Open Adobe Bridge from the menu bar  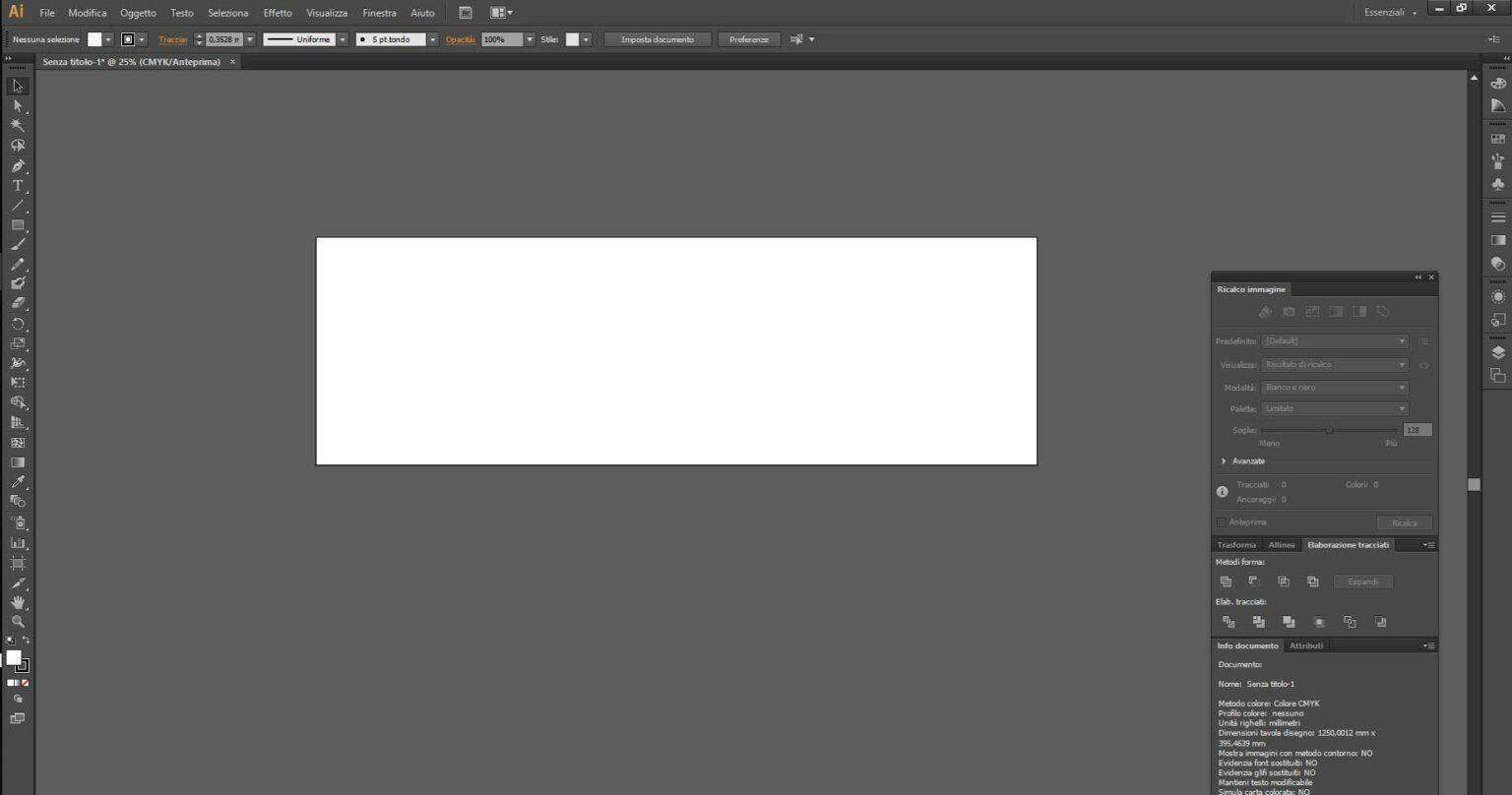click(x=466, y=13)
